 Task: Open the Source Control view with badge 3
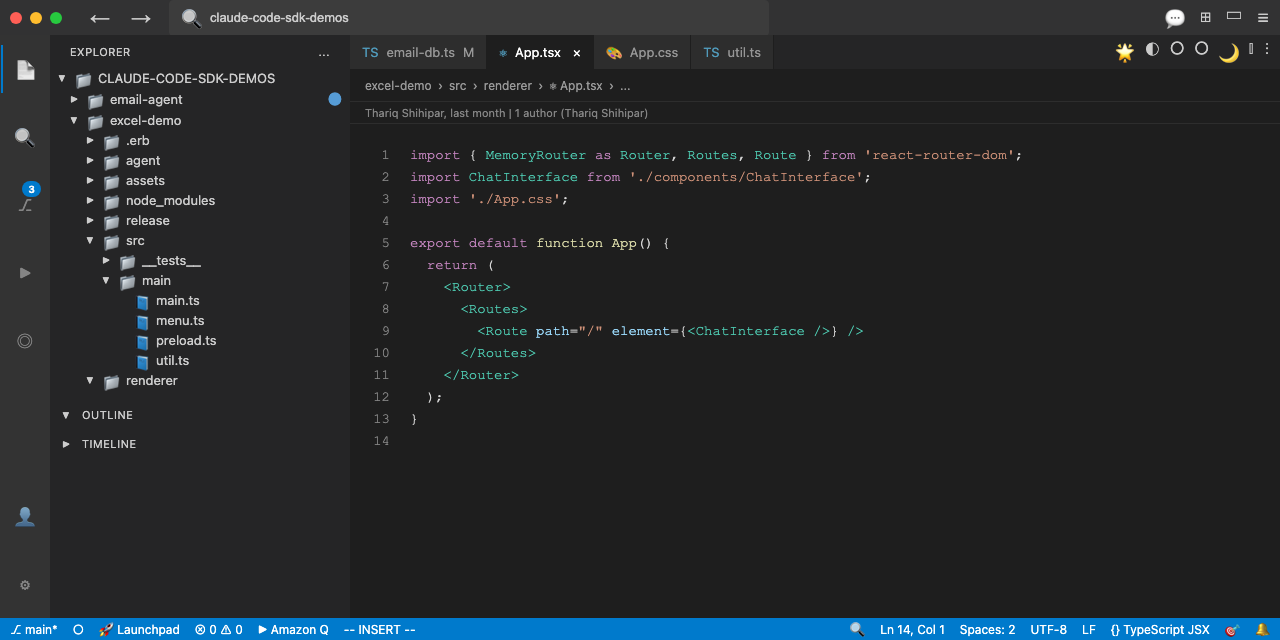(x=25, y=203)
